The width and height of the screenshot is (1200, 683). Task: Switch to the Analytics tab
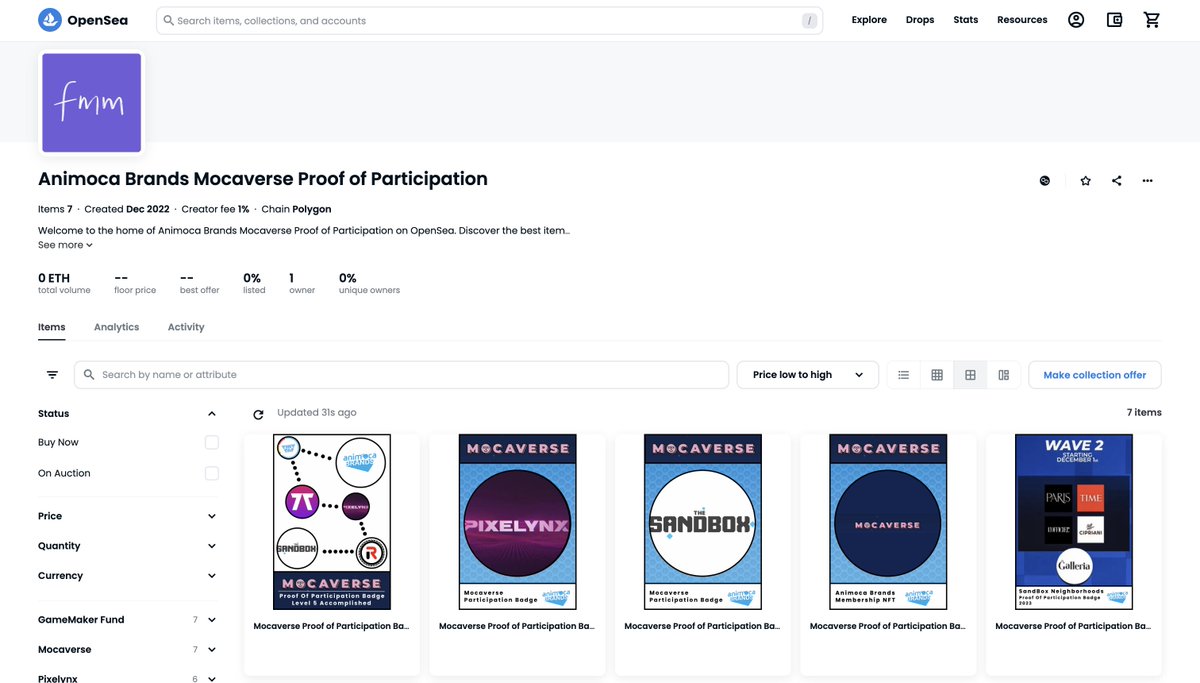click(116, 327)
